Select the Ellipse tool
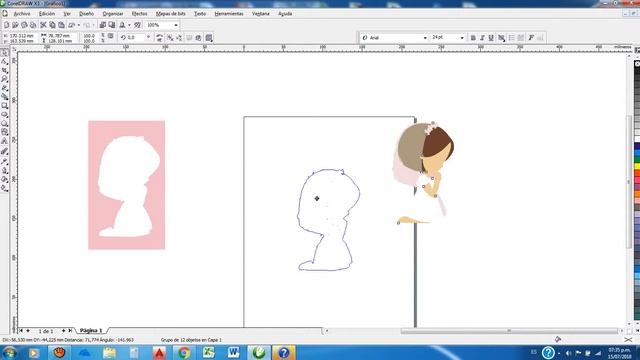Viewport: 640px width, 360px height. [x=4, y=115]
